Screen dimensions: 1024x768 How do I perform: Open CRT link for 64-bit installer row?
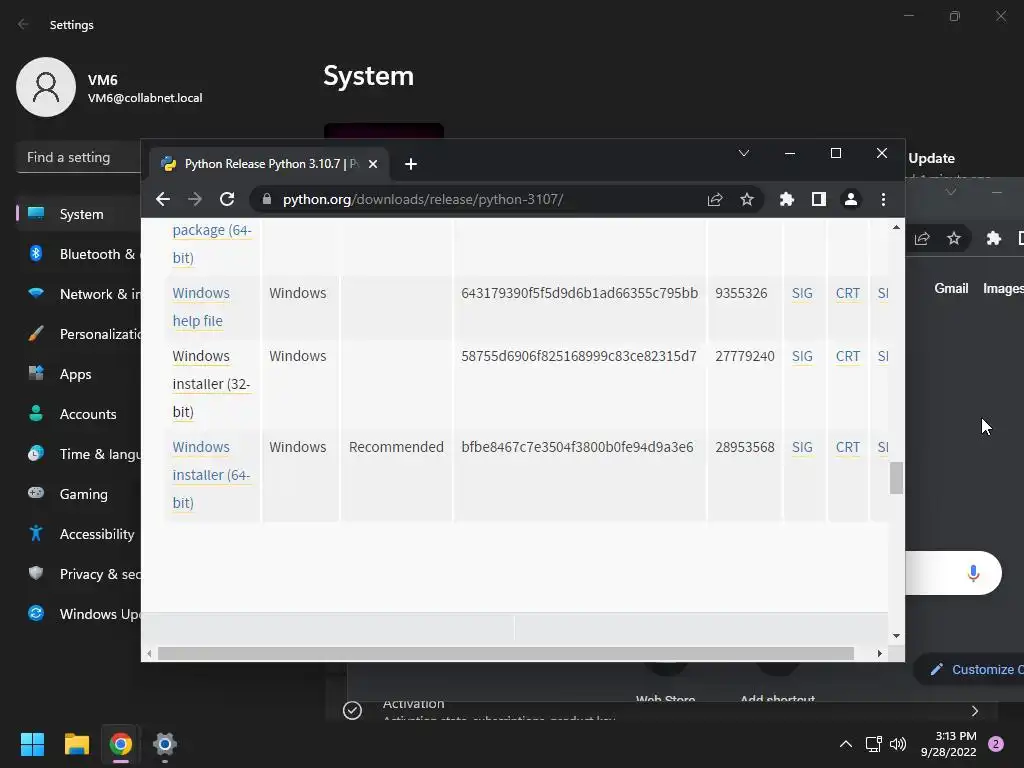click(848, 447)
